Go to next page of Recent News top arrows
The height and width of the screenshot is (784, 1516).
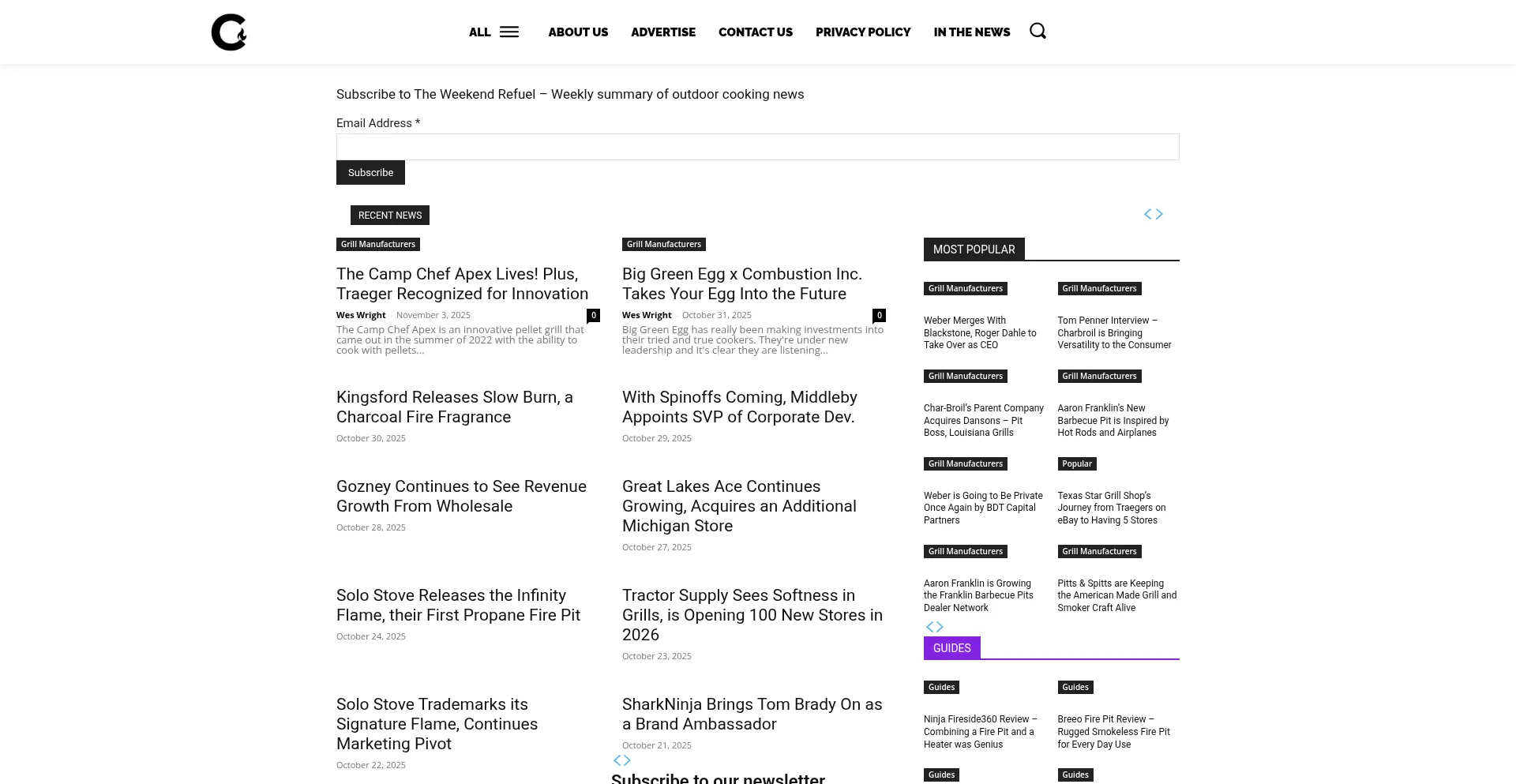1159,214
